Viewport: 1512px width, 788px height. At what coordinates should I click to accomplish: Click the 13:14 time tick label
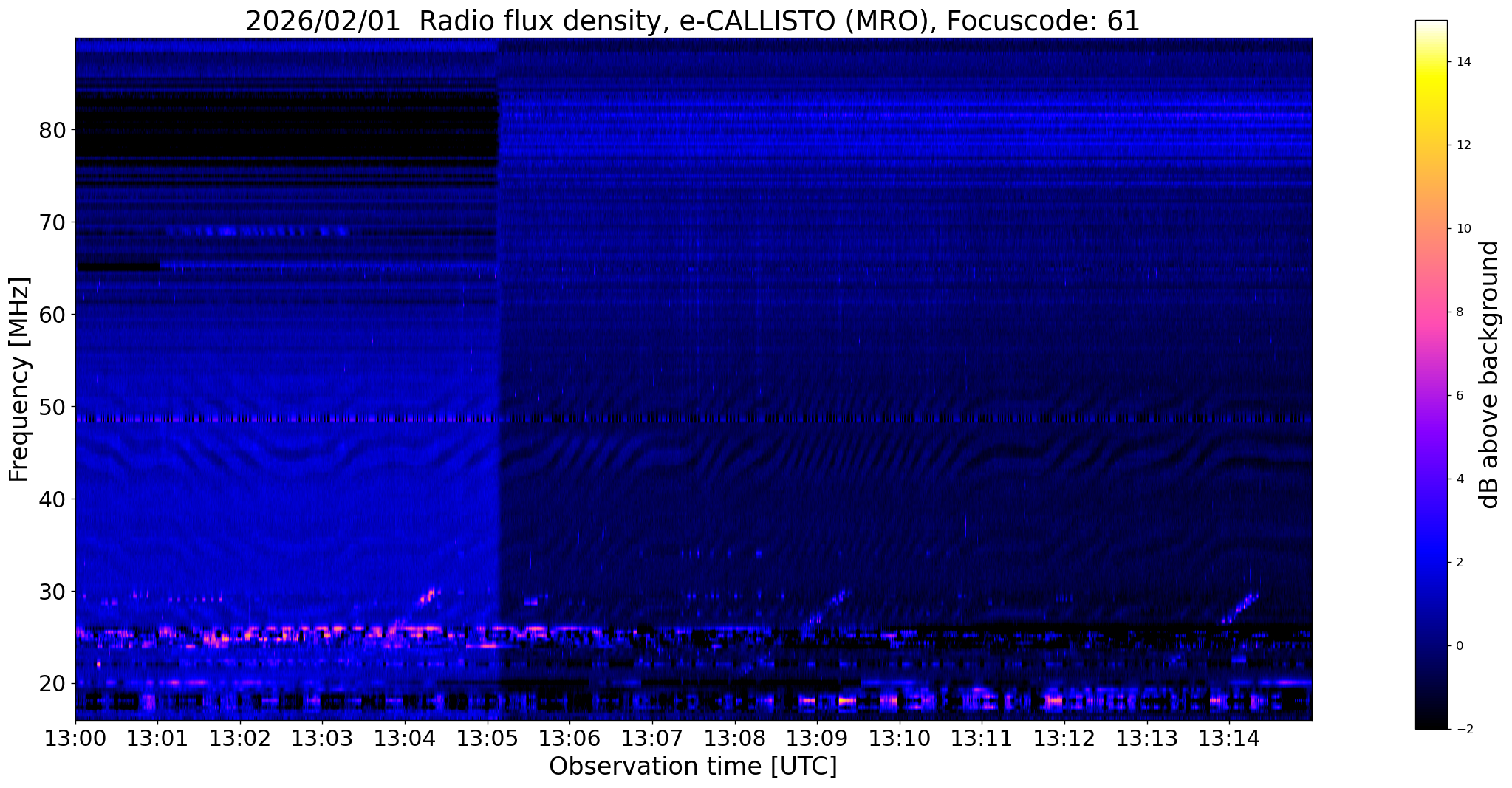1228,739
